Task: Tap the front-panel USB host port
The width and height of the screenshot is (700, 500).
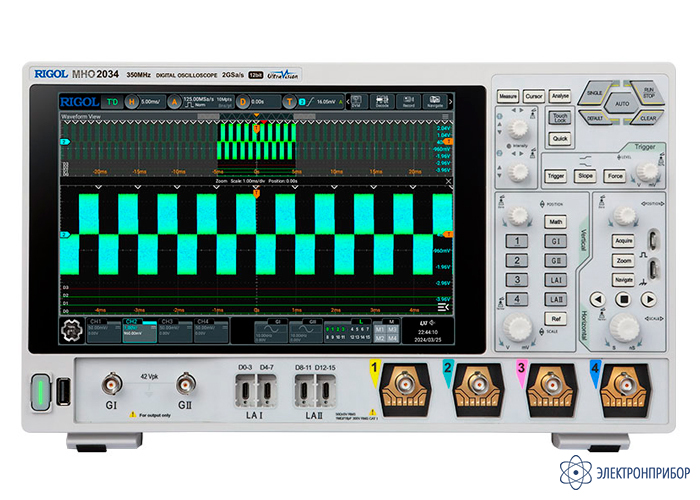Action: tap(63, 392)
